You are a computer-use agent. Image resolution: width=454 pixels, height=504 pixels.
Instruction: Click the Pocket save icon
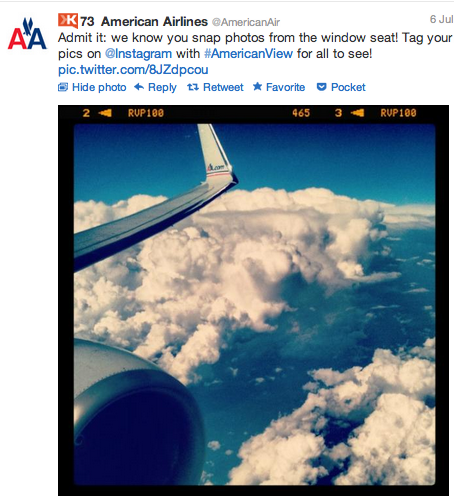321,87
